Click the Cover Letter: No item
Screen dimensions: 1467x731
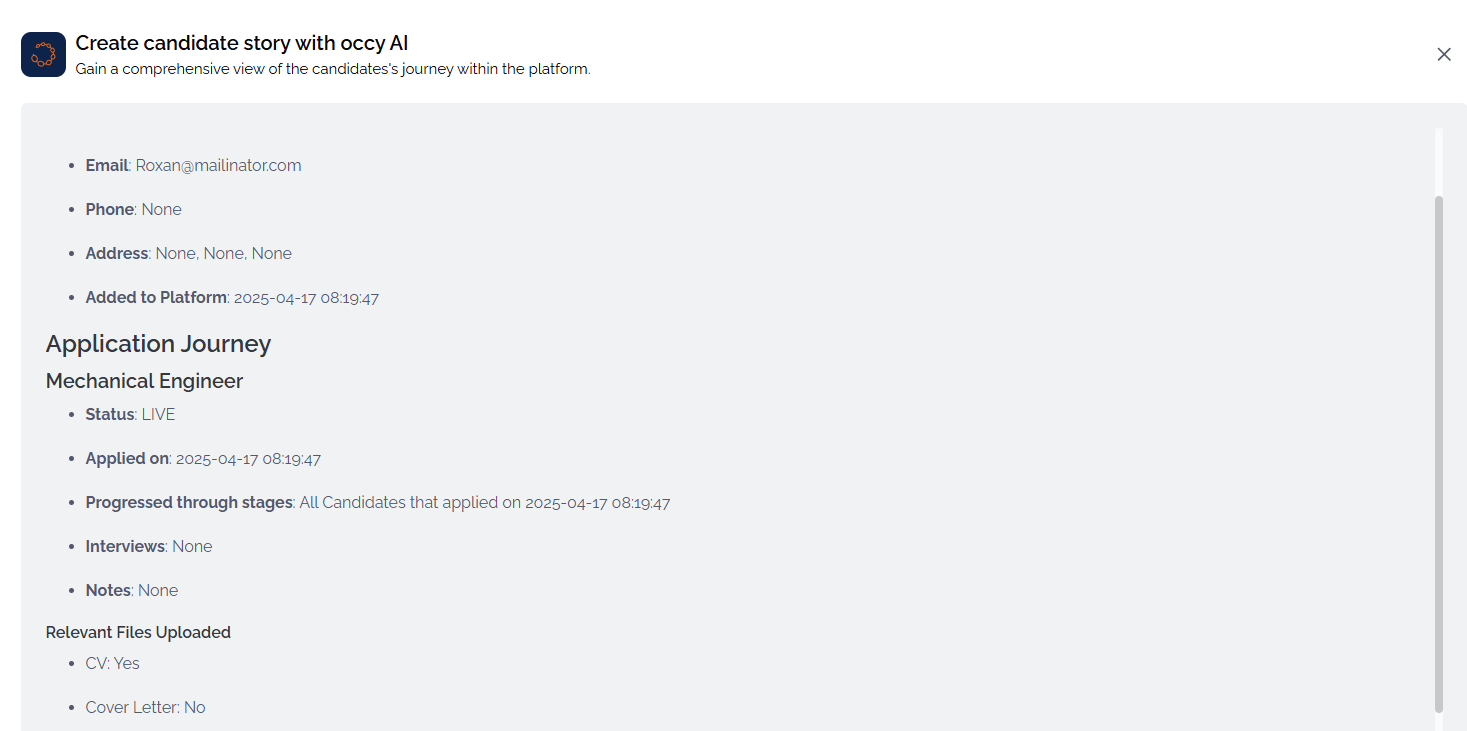[x=145, y=707]
